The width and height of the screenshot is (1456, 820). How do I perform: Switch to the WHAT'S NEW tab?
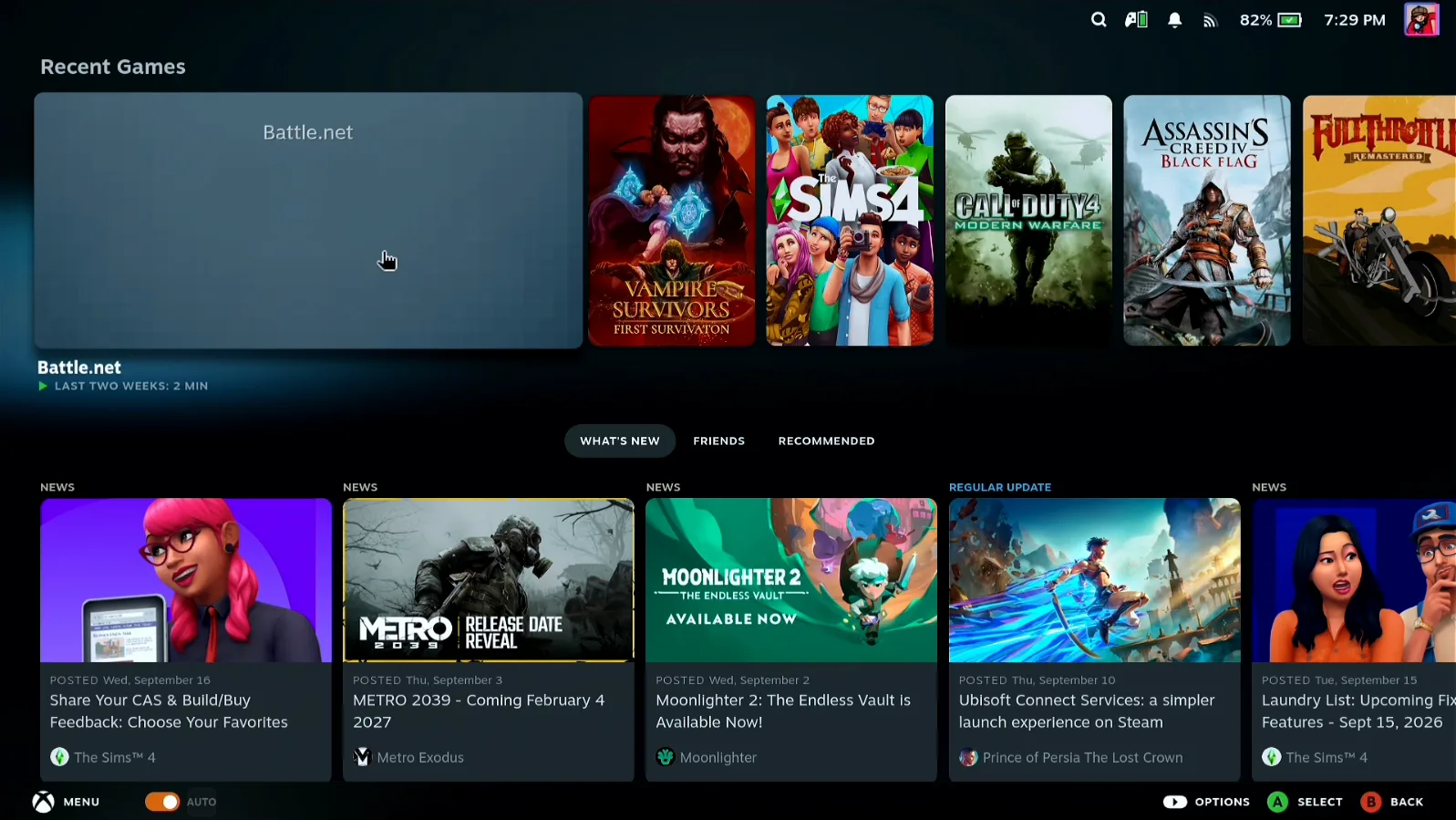pos(620,441)
